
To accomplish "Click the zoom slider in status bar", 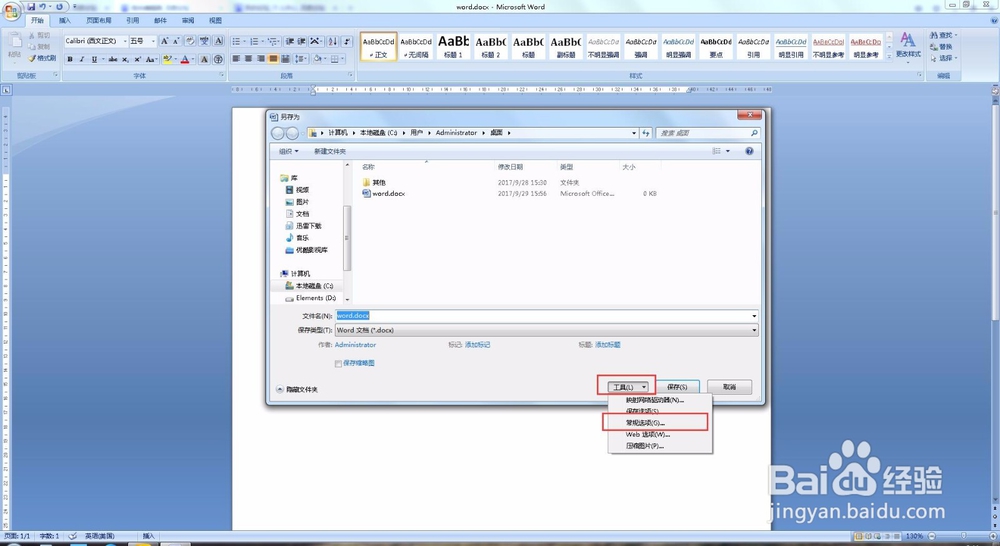I will 963,536.
